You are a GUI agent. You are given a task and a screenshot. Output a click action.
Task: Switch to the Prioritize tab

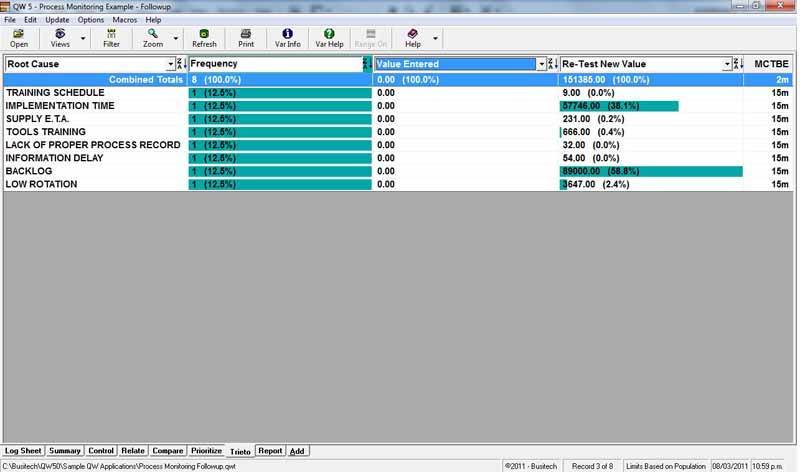click(206, 451)
